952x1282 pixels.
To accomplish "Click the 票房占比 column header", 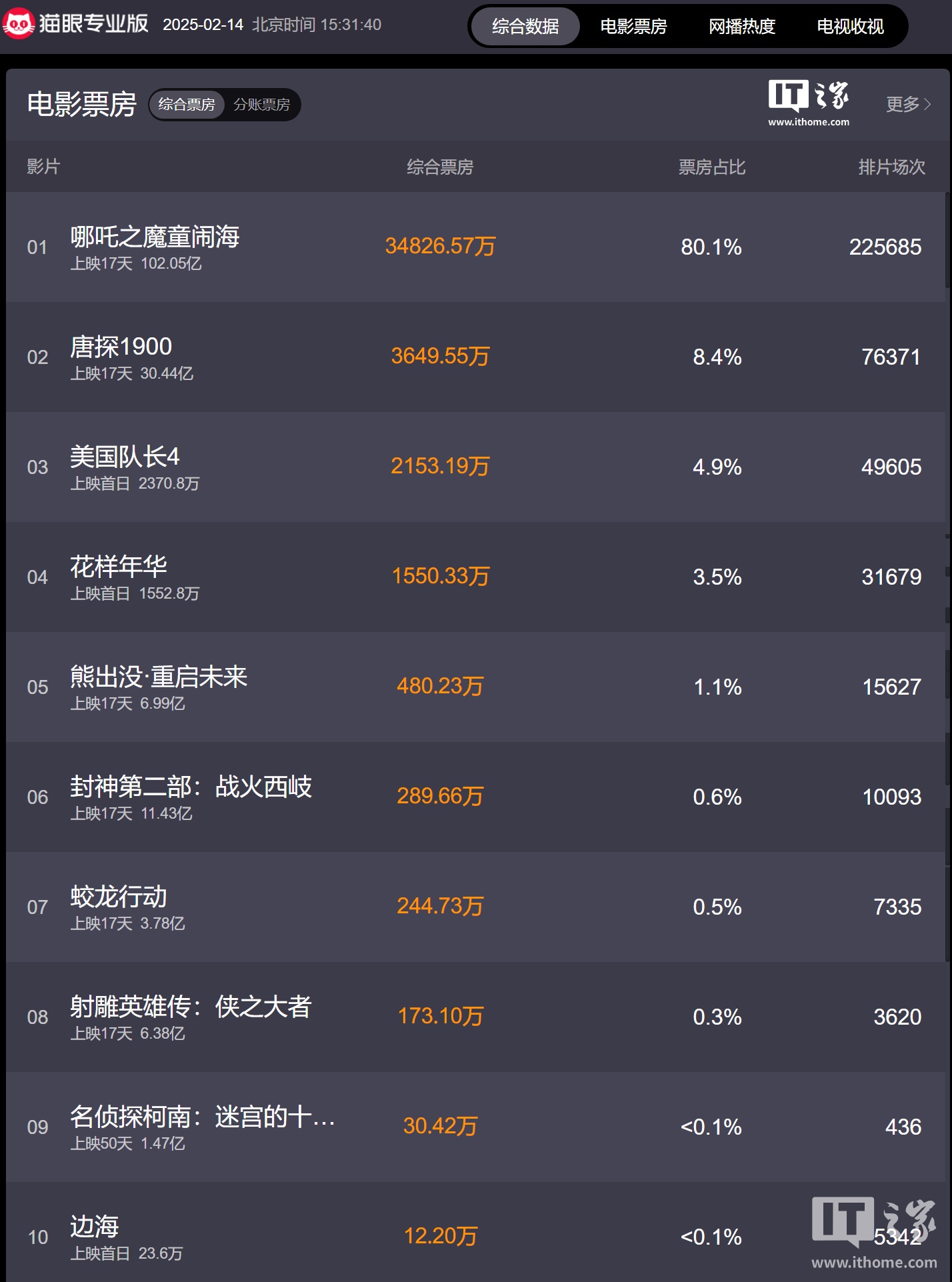I will click(x=711, y=167).
